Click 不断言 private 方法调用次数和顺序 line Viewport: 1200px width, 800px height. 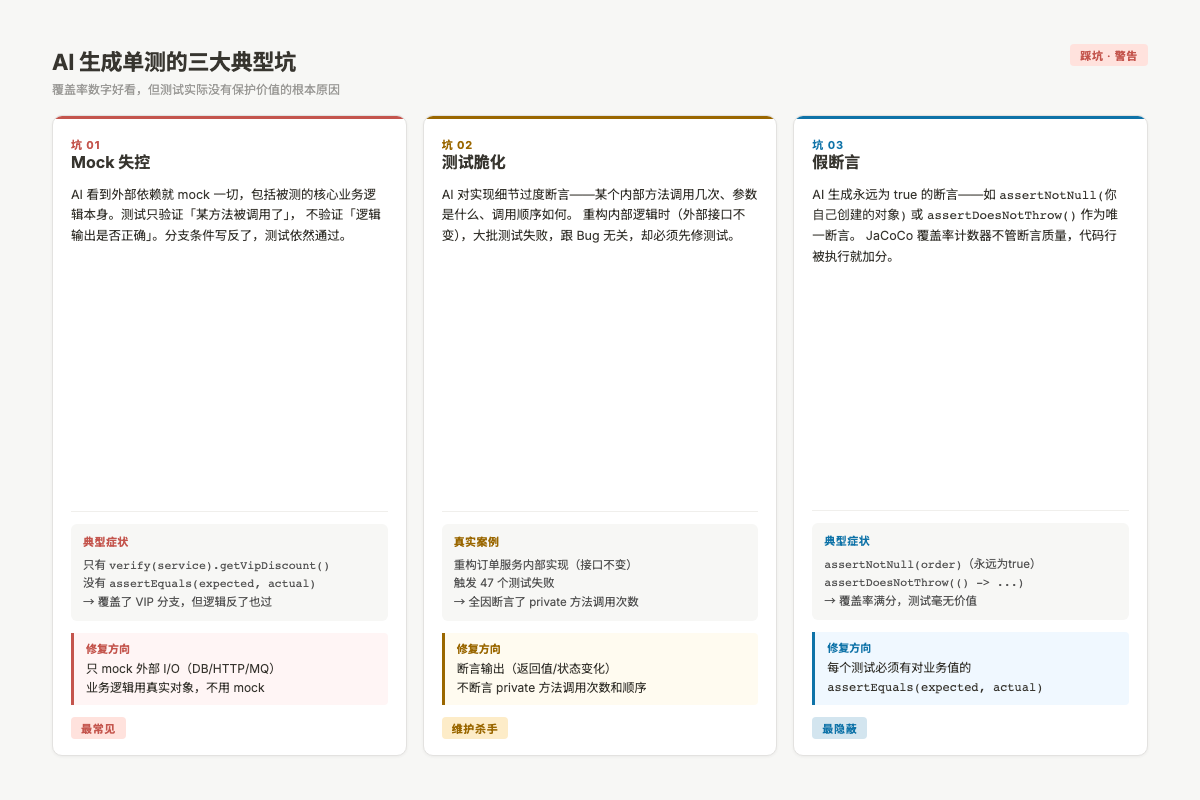(552, 687)
